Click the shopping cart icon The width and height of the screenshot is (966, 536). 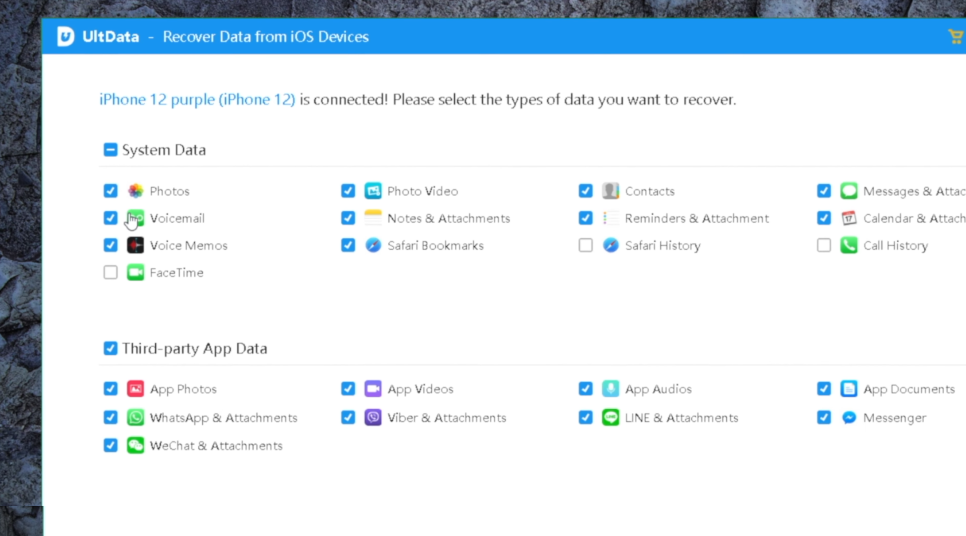pos(955,37)
